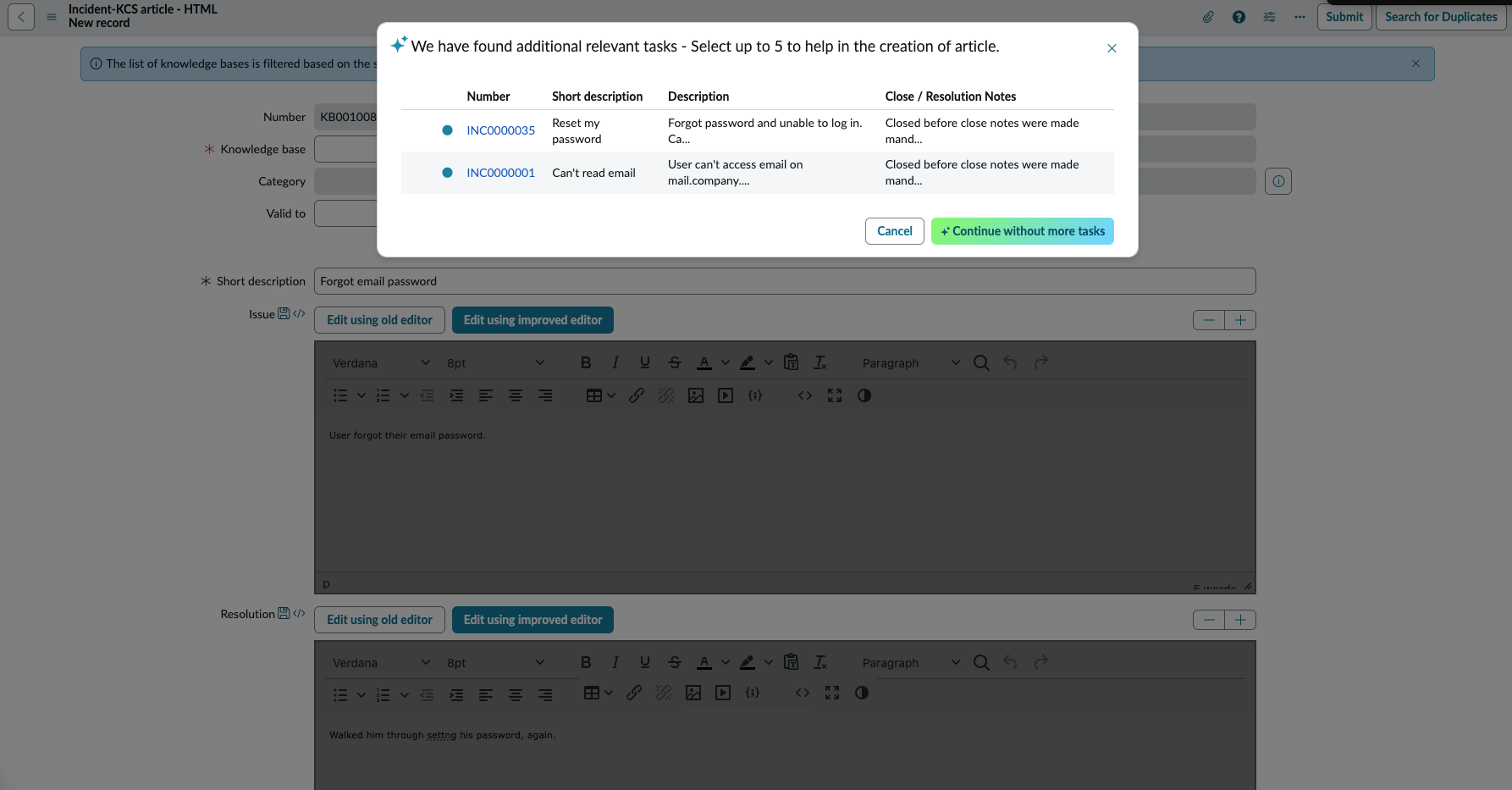1512x790 pixels.
Task: Open the help question mark icon
Action: [x=1239, y=17]
